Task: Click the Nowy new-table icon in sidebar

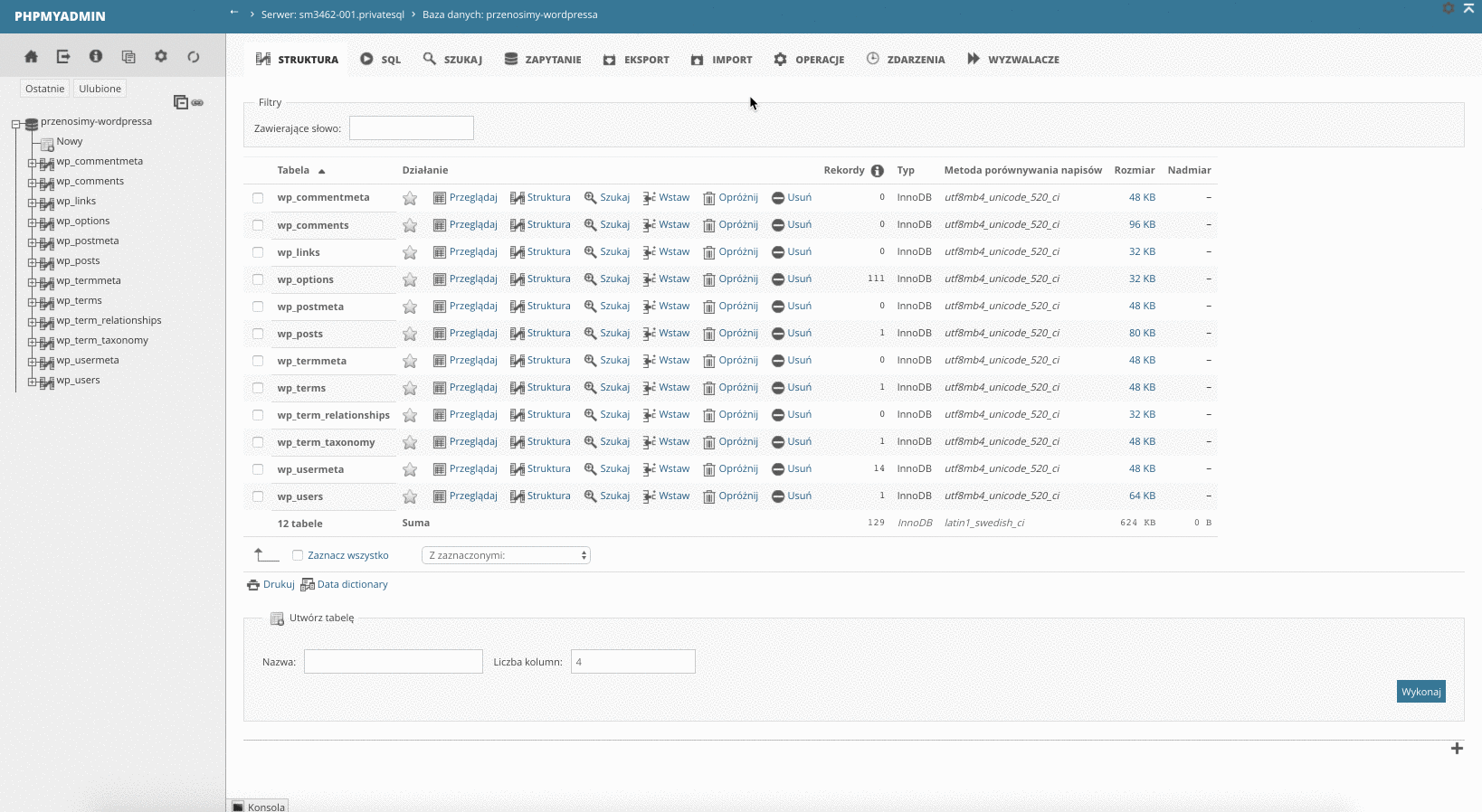Action: (x=47, y=143)
